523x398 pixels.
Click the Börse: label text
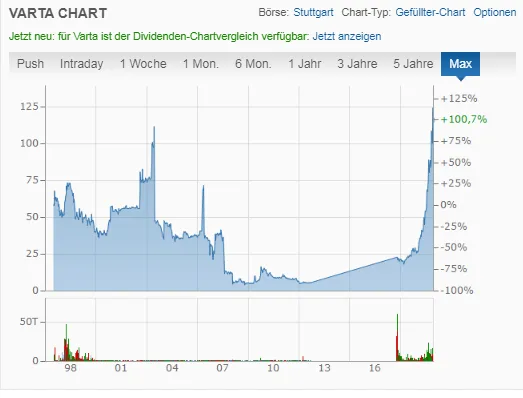pos(274,12)
